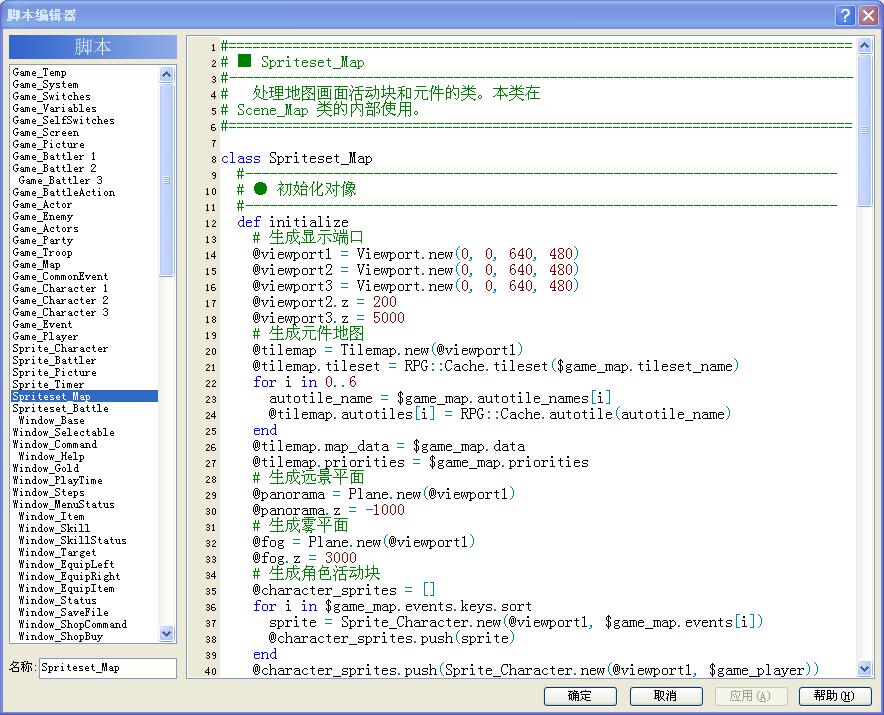The height and width of the screenshot is (715, 884).
Task: Open the Window_MenuStatus script
Action: [x=63, y=504]
